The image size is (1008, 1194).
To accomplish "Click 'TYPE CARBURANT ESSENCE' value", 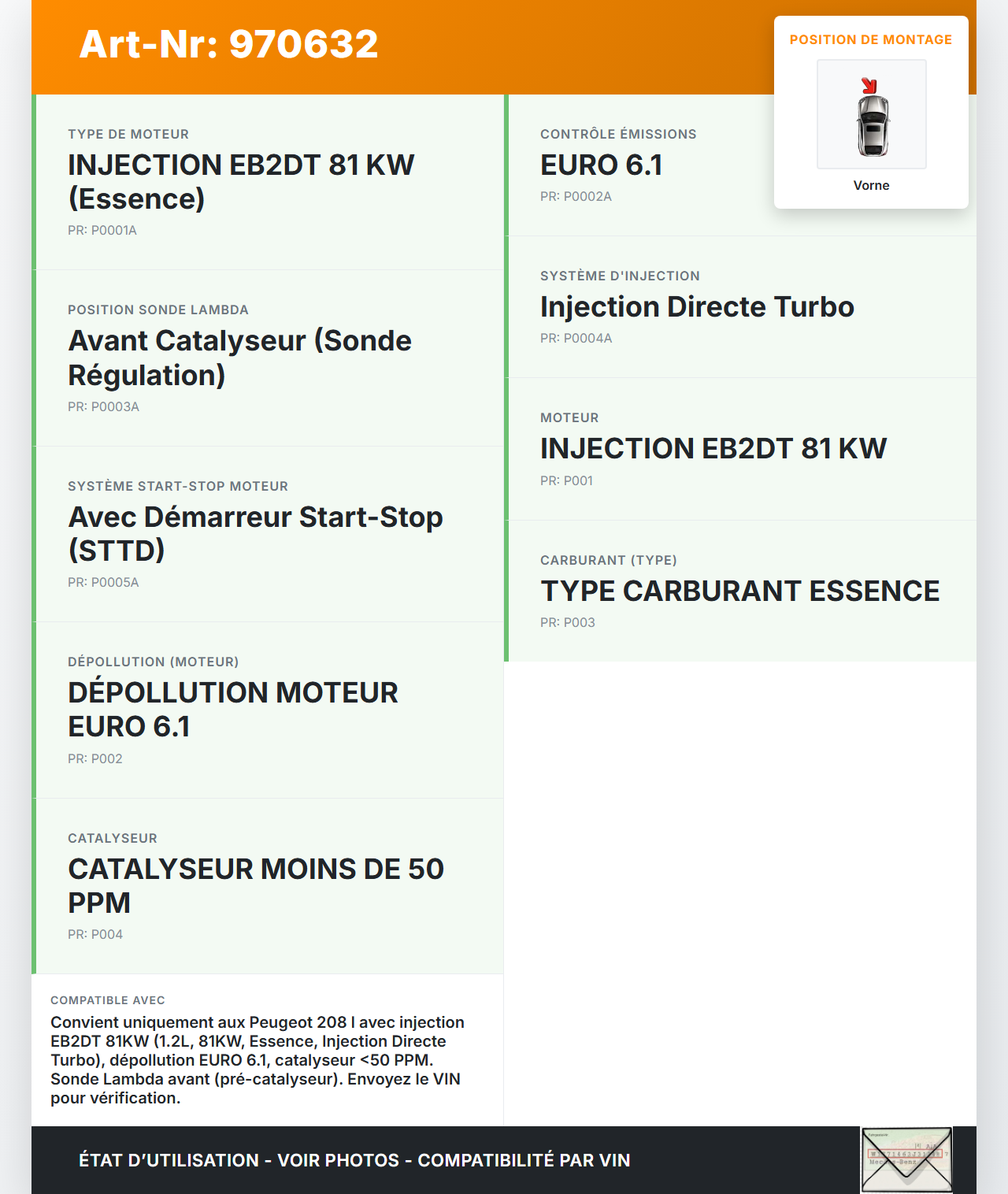I will click(x=739, y=591).
